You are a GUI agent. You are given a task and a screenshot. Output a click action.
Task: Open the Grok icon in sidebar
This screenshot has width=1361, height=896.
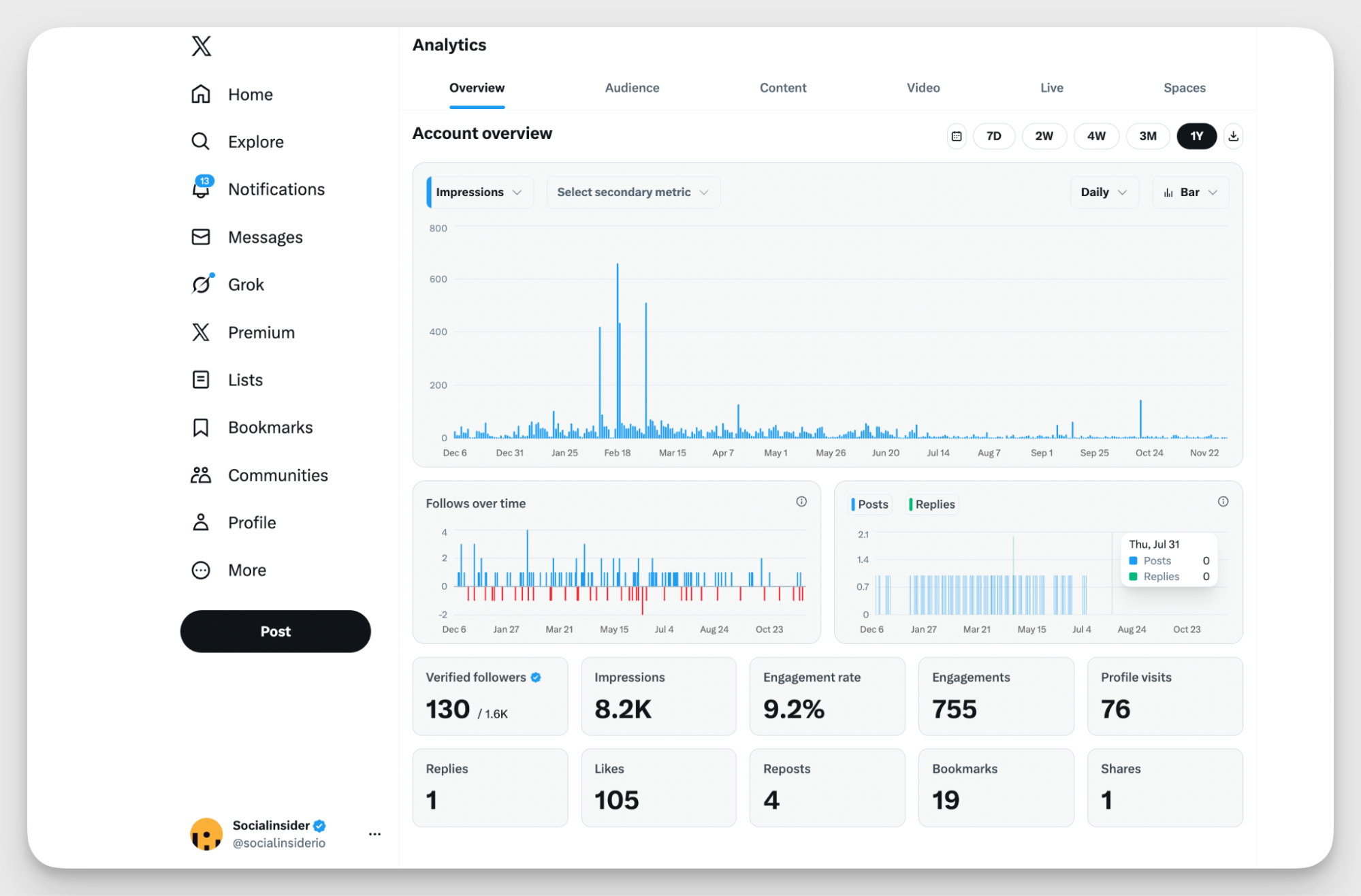coord(201,284)
